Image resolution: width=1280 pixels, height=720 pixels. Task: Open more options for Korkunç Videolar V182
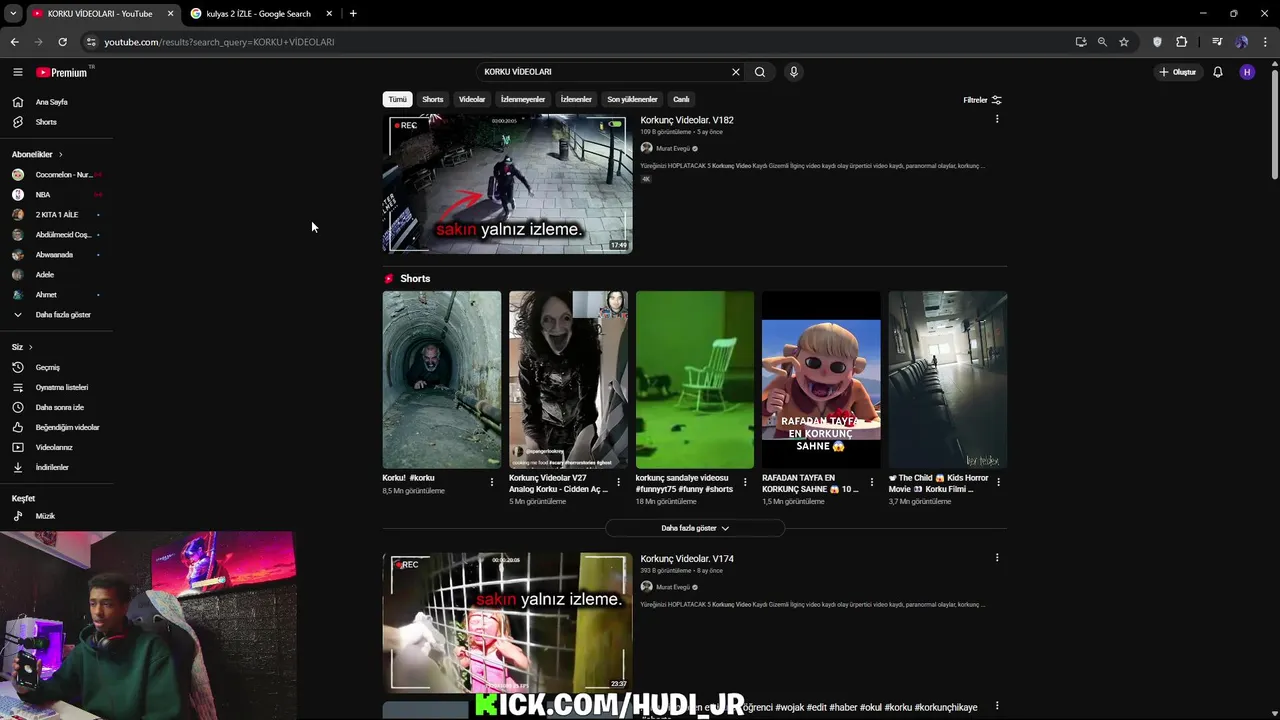tap(997, 119)
